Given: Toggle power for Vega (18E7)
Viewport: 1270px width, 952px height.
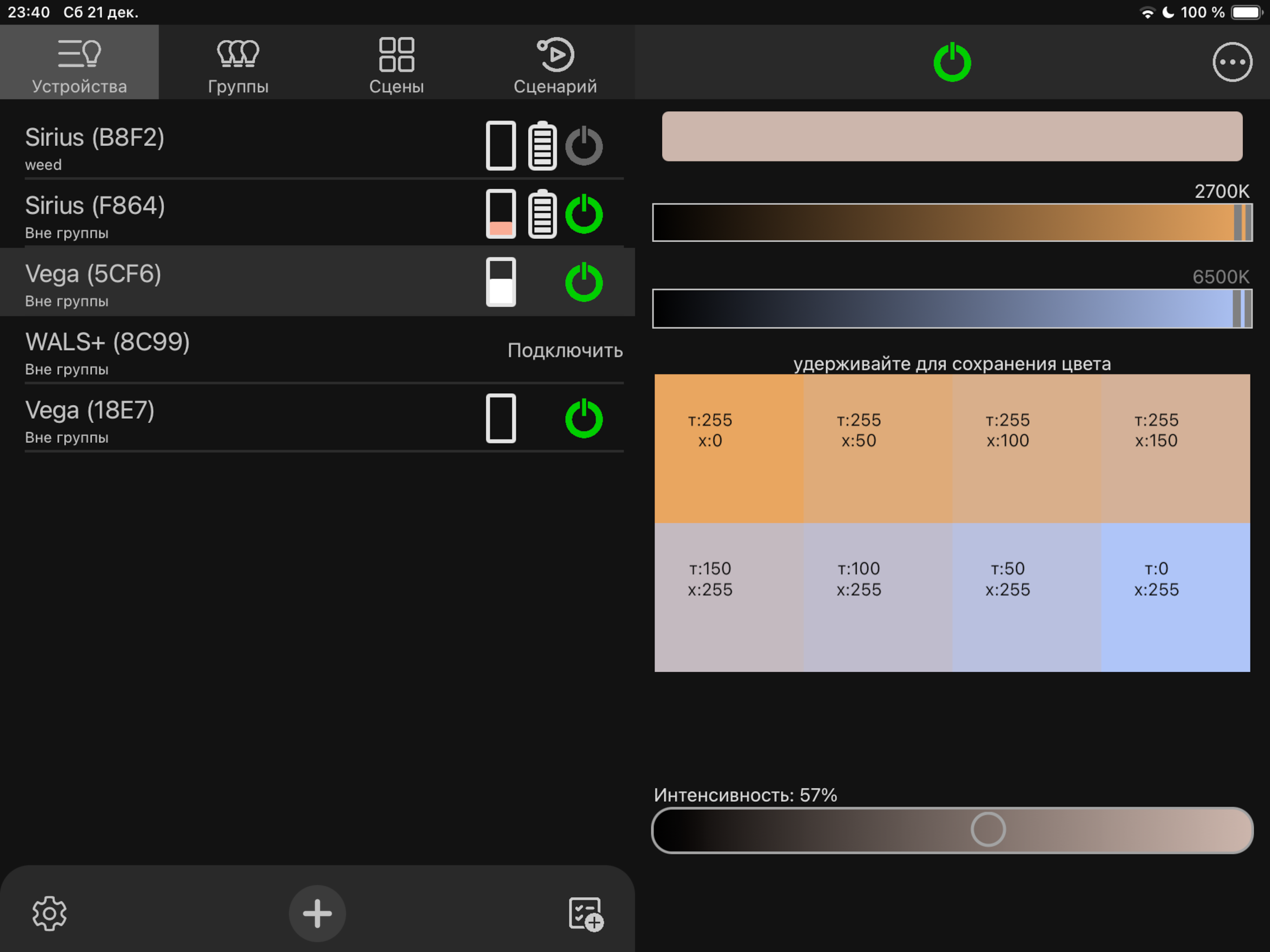Looking at the screenshot, I should click(584, 418).
